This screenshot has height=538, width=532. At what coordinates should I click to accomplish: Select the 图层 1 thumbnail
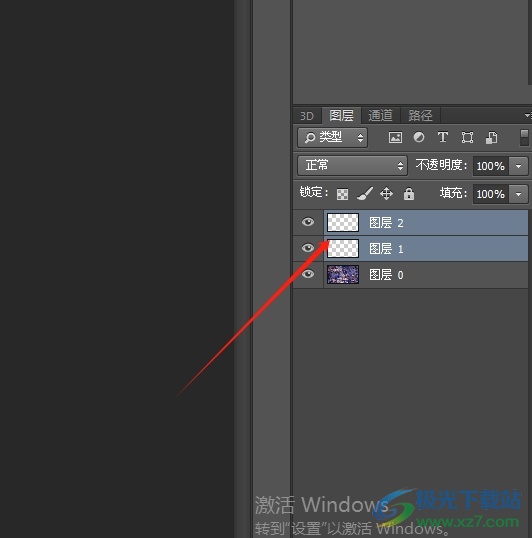pyautogui.click(x=343, y=248)
